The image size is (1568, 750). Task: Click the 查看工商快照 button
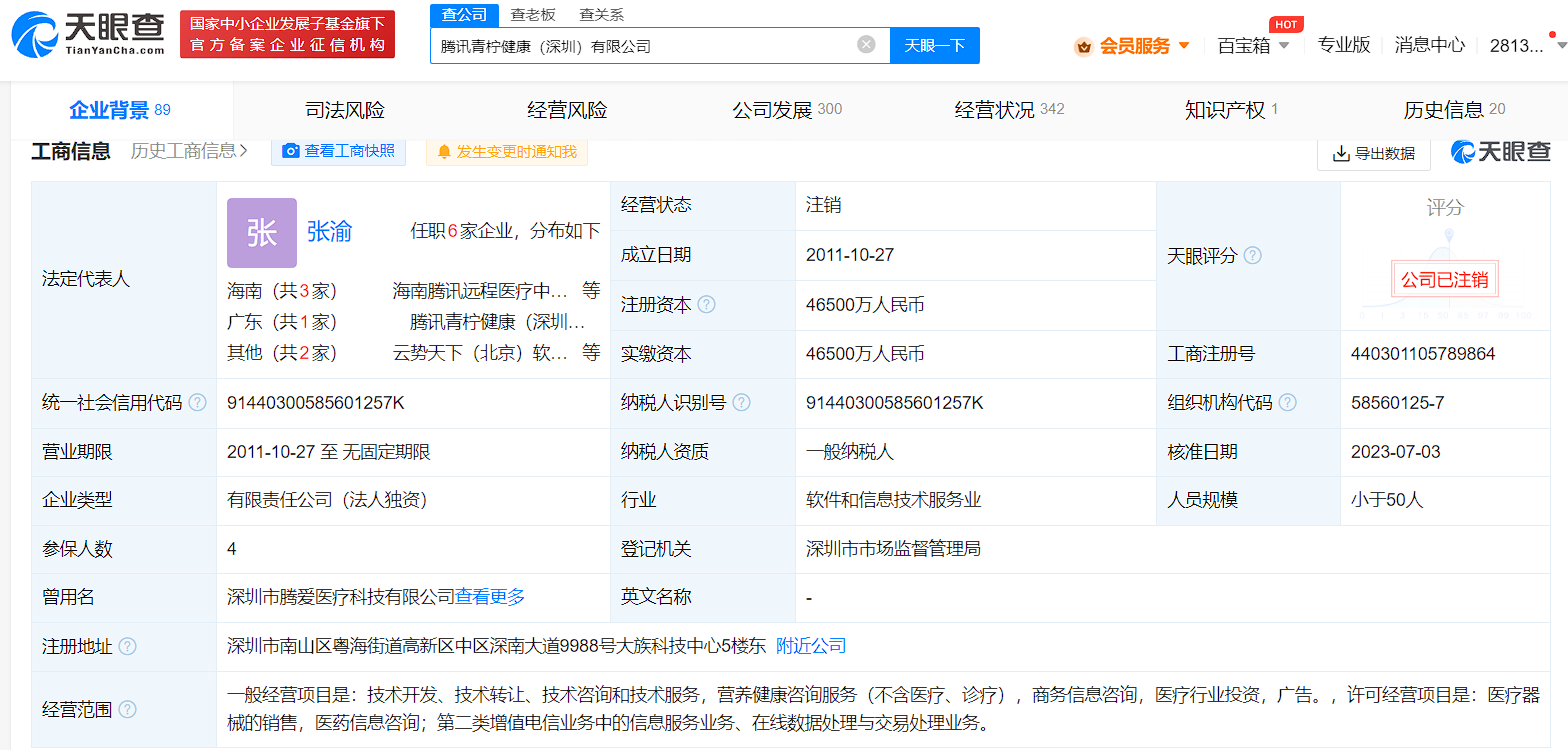pos(339,151)
